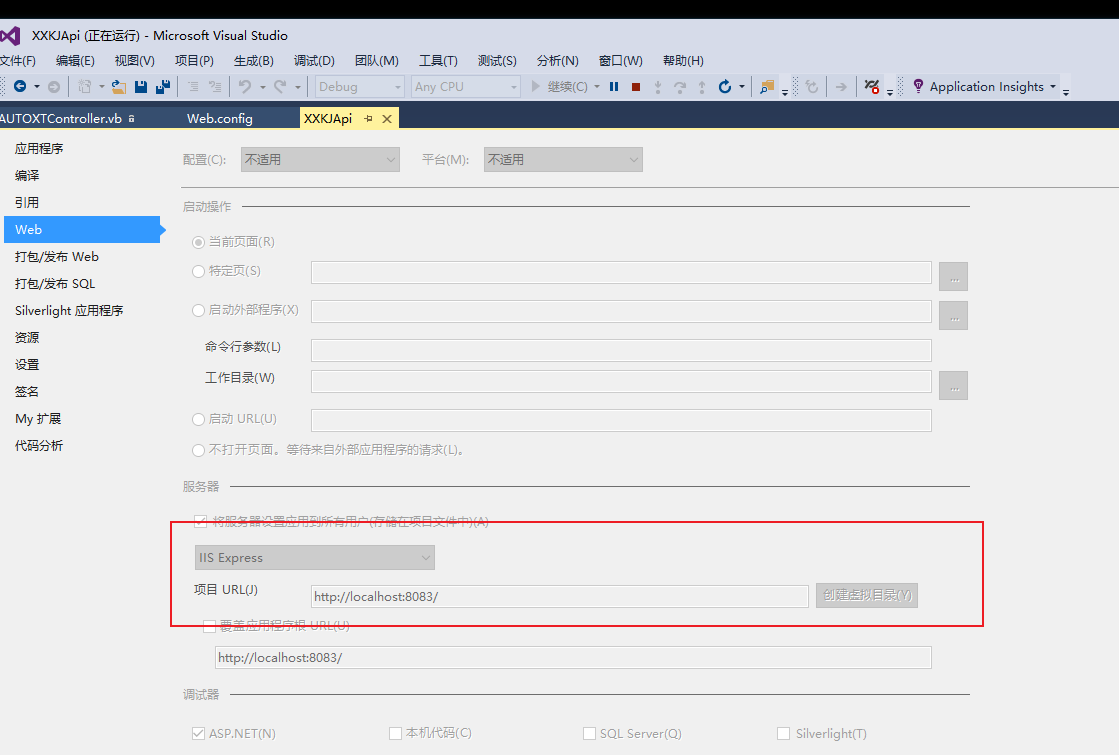This screenshot has width=1119, height=755.
Task: Open the 帮助(H) menu
Action: click(683, 61)
